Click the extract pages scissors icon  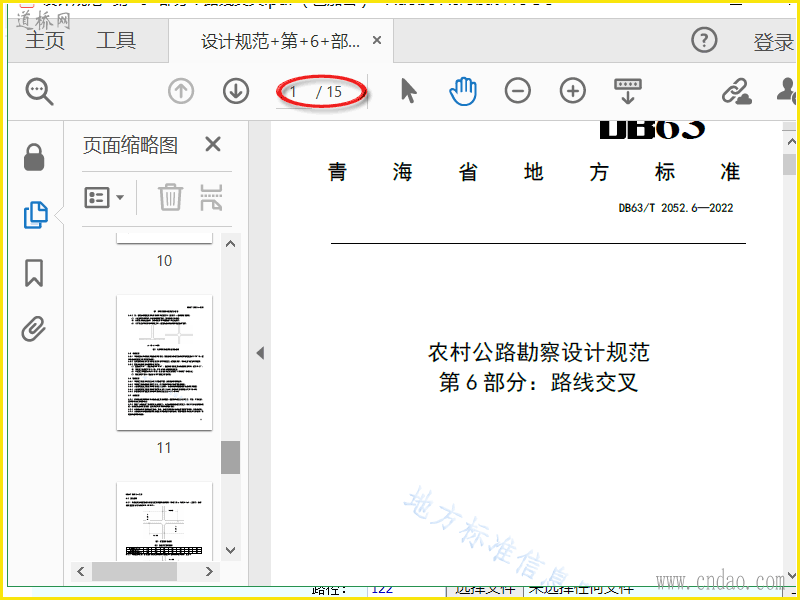pos(211,197)
